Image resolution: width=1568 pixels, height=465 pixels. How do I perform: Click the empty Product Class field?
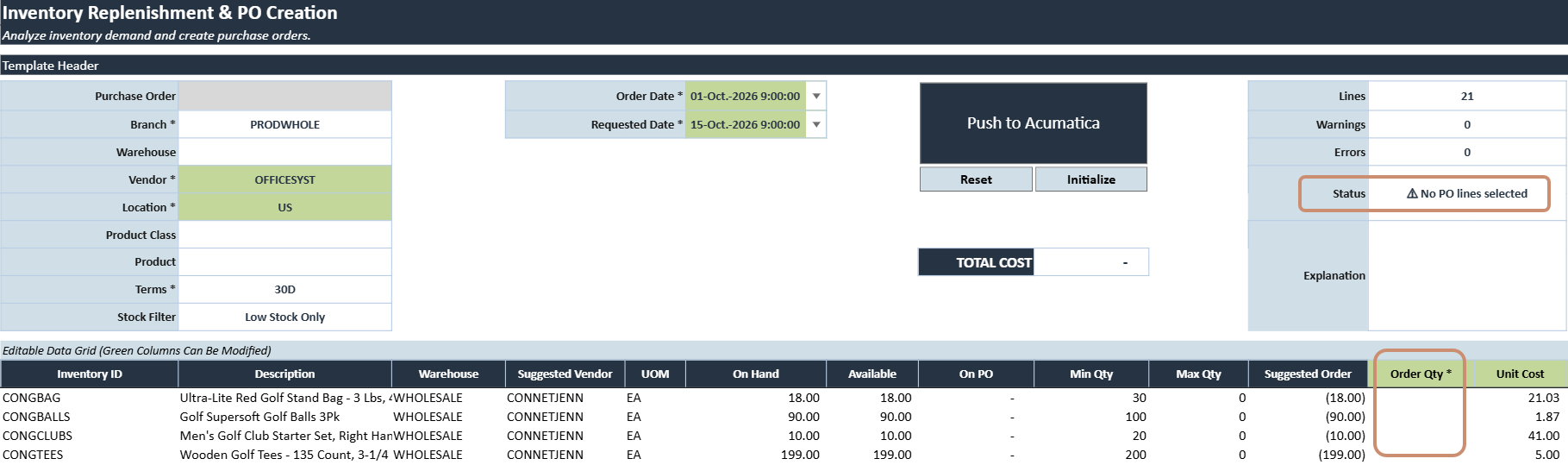point(284,235)
